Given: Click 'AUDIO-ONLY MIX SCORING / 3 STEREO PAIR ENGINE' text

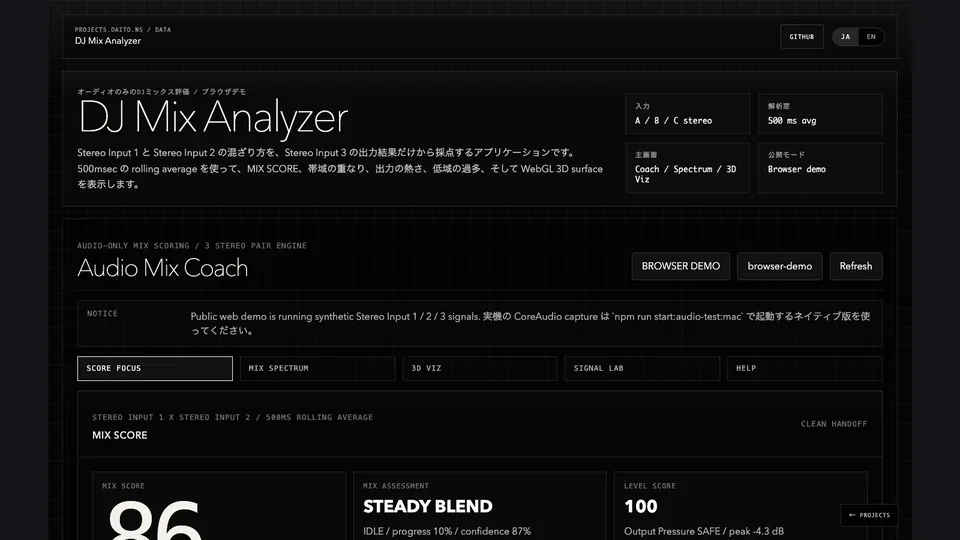Looking at the screenshot, I should tap(192, 246).
